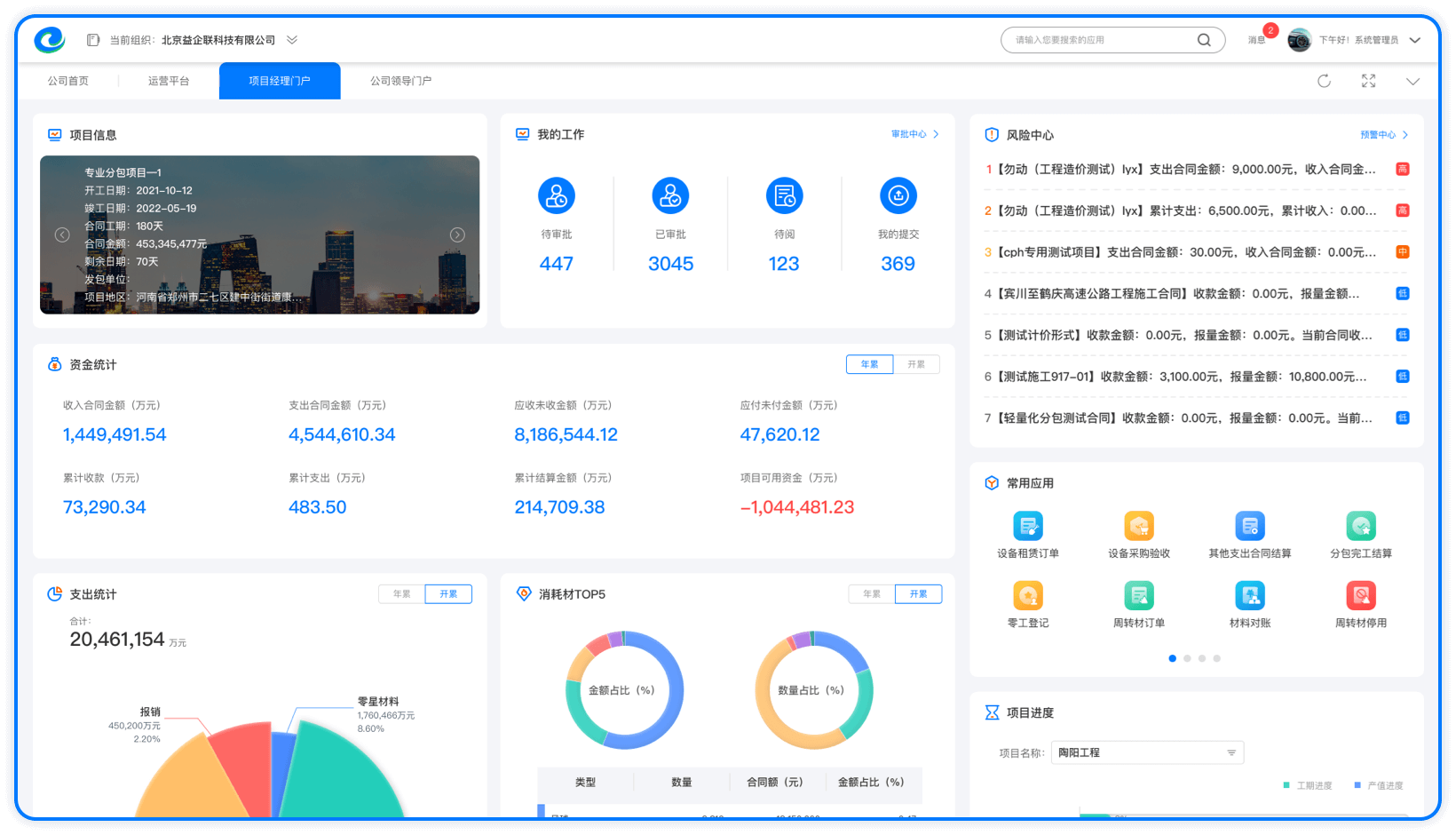Image resolution: width=1456 pixels, height=835 pixels.
Task: Open the 周转材停用 app
Action: tap(1361, 605)
